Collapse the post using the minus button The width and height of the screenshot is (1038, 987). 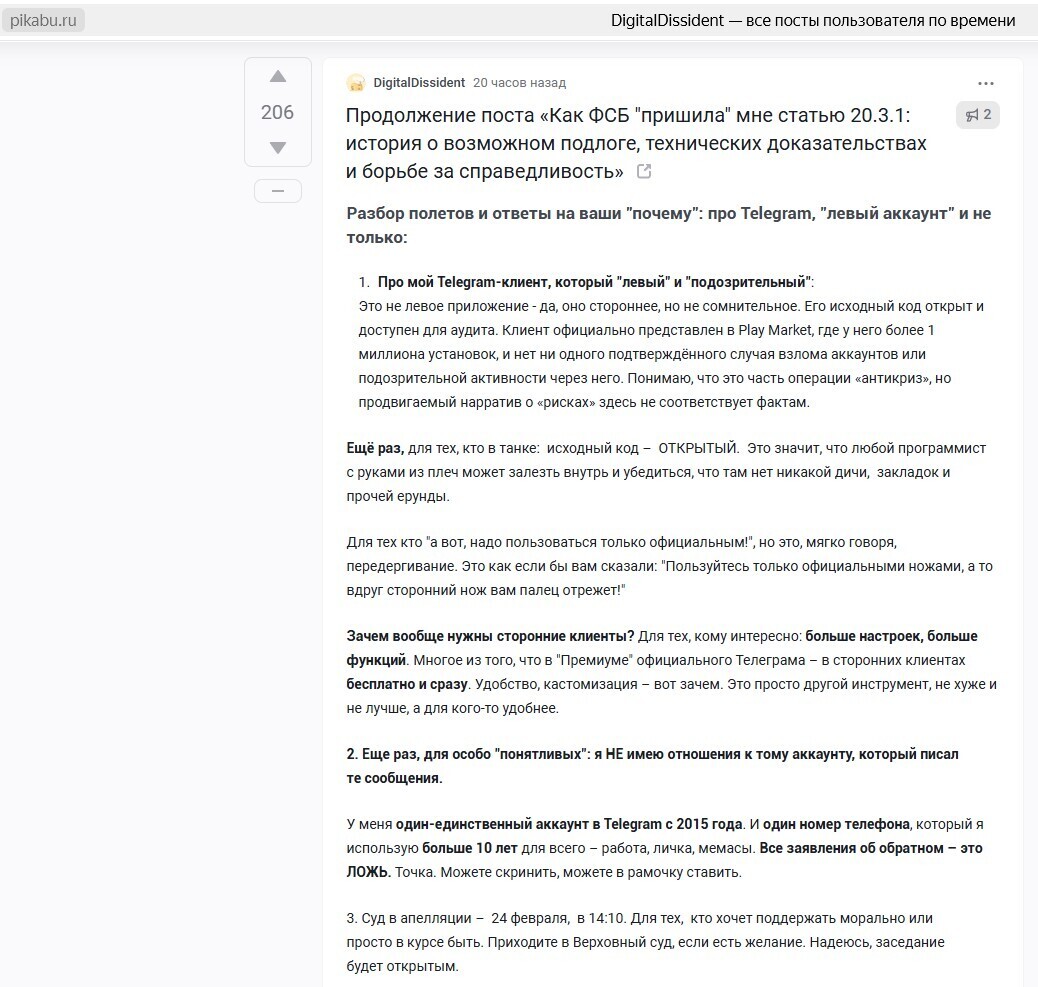point(278,191)
